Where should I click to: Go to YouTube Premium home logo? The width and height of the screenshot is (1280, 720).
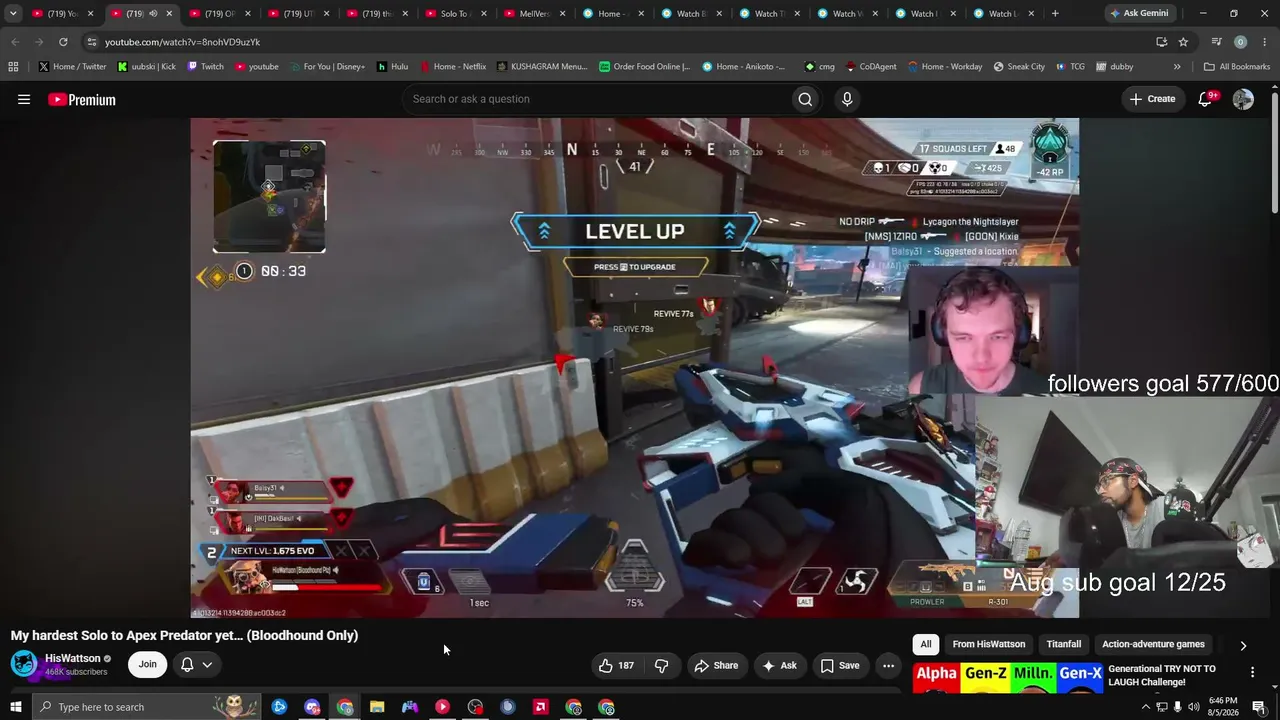[82, 99]
